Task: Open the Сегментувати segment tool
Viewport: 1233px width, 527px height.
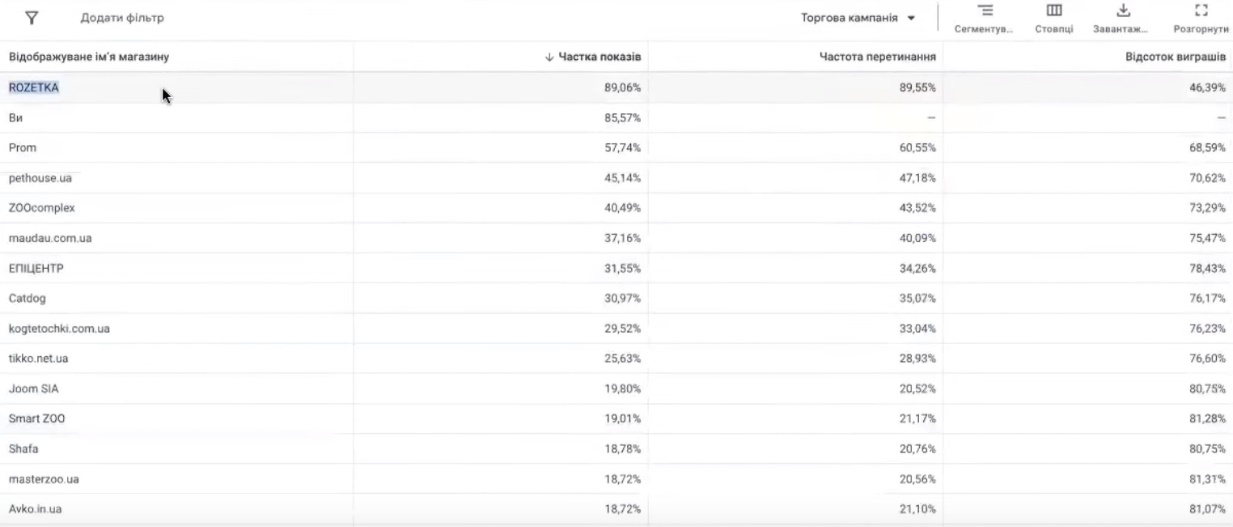Action: (x=985, y=17)
